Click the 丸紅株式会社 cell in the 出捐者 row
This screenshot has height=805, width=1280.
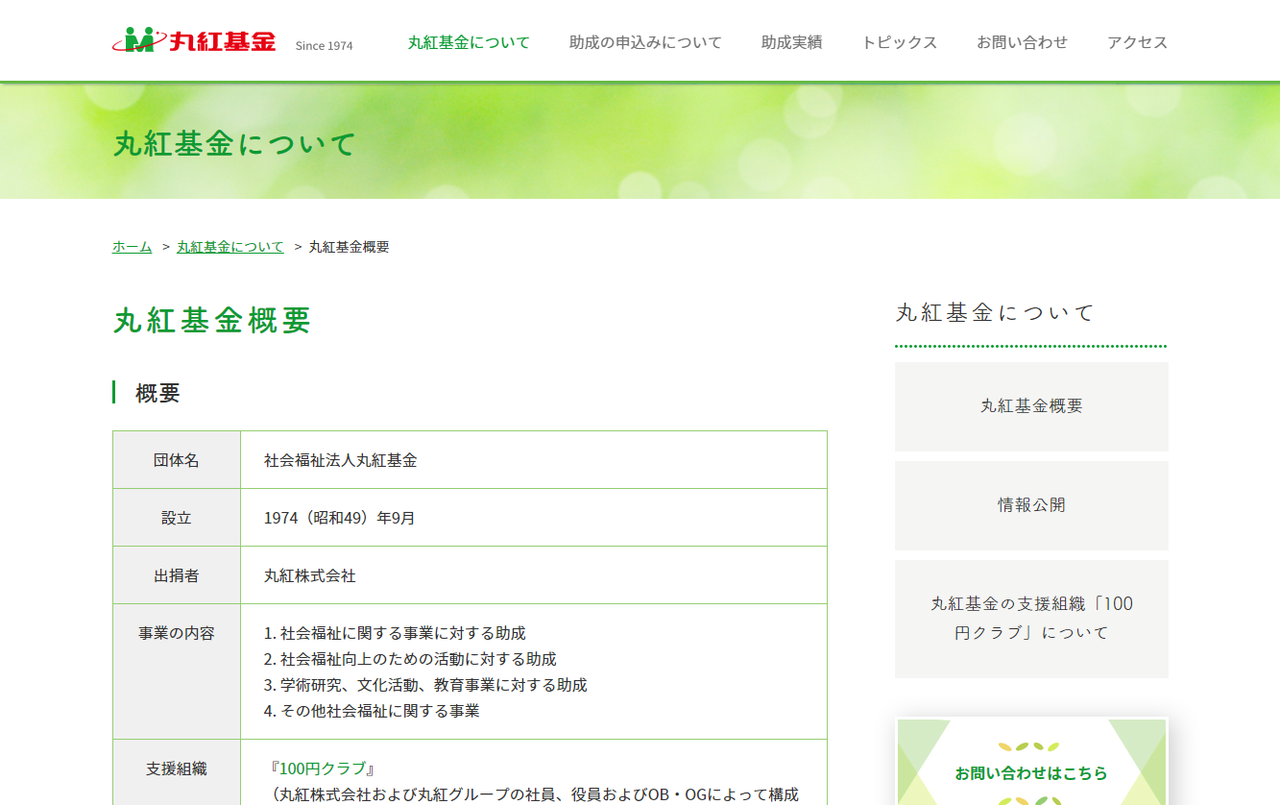[x=310, y=576]
